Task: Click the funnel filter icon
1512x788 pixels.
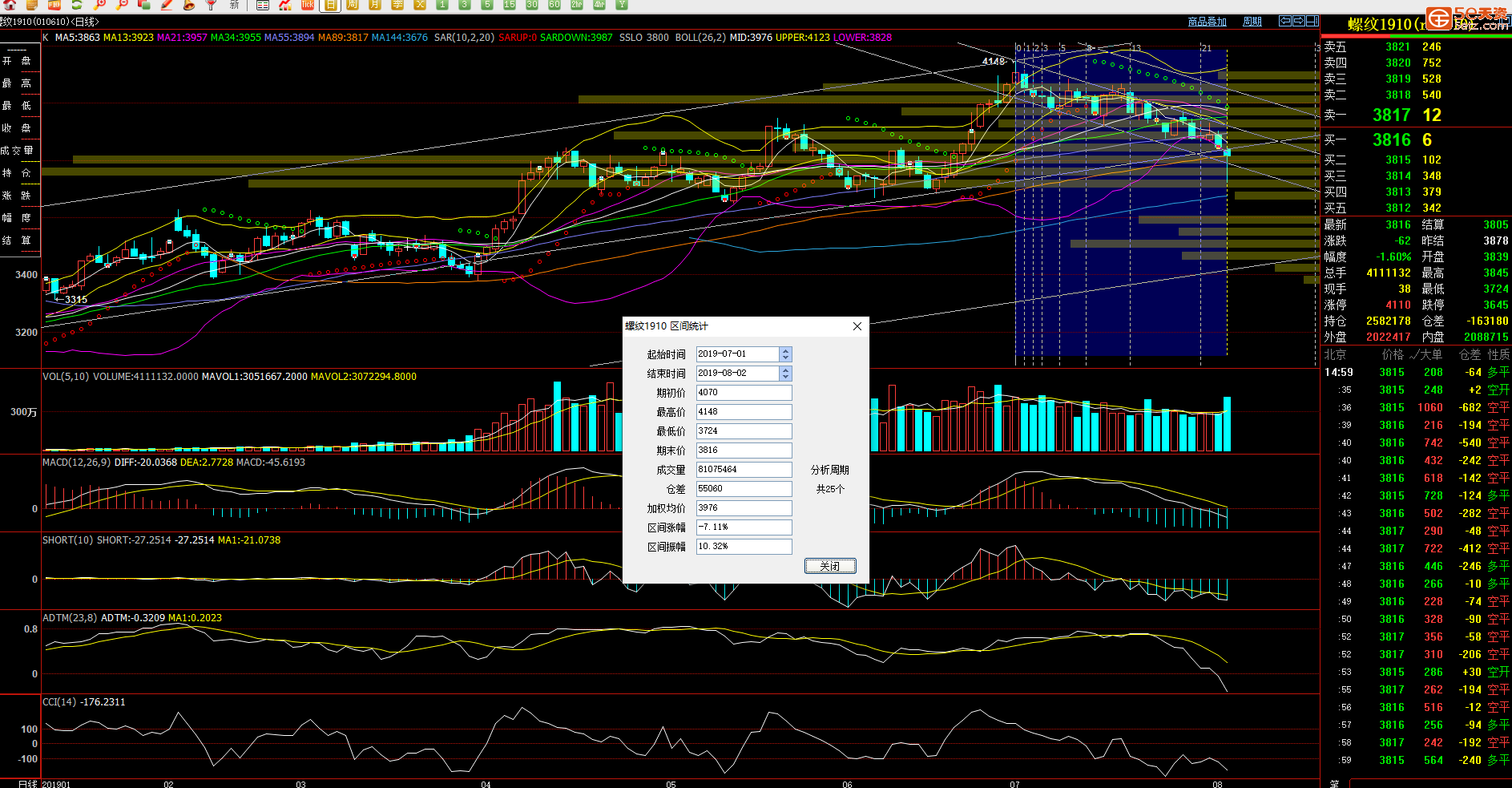Action: tap(211, 4)
